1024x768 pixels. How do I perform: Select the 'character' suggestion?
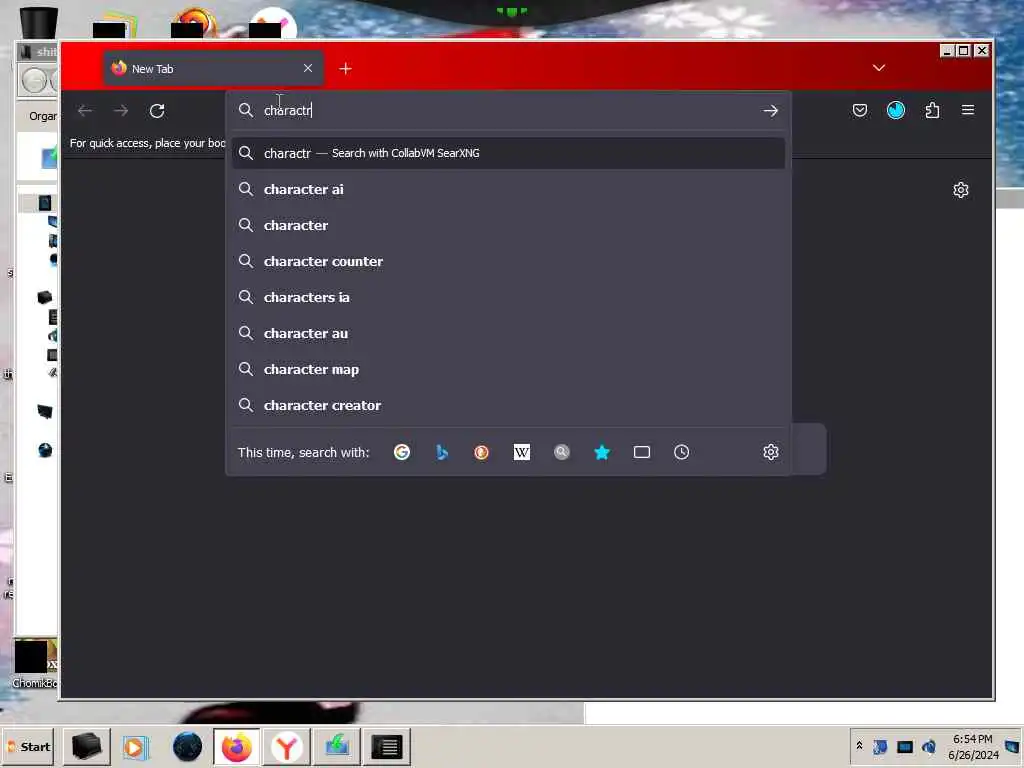tap(508, 225)
